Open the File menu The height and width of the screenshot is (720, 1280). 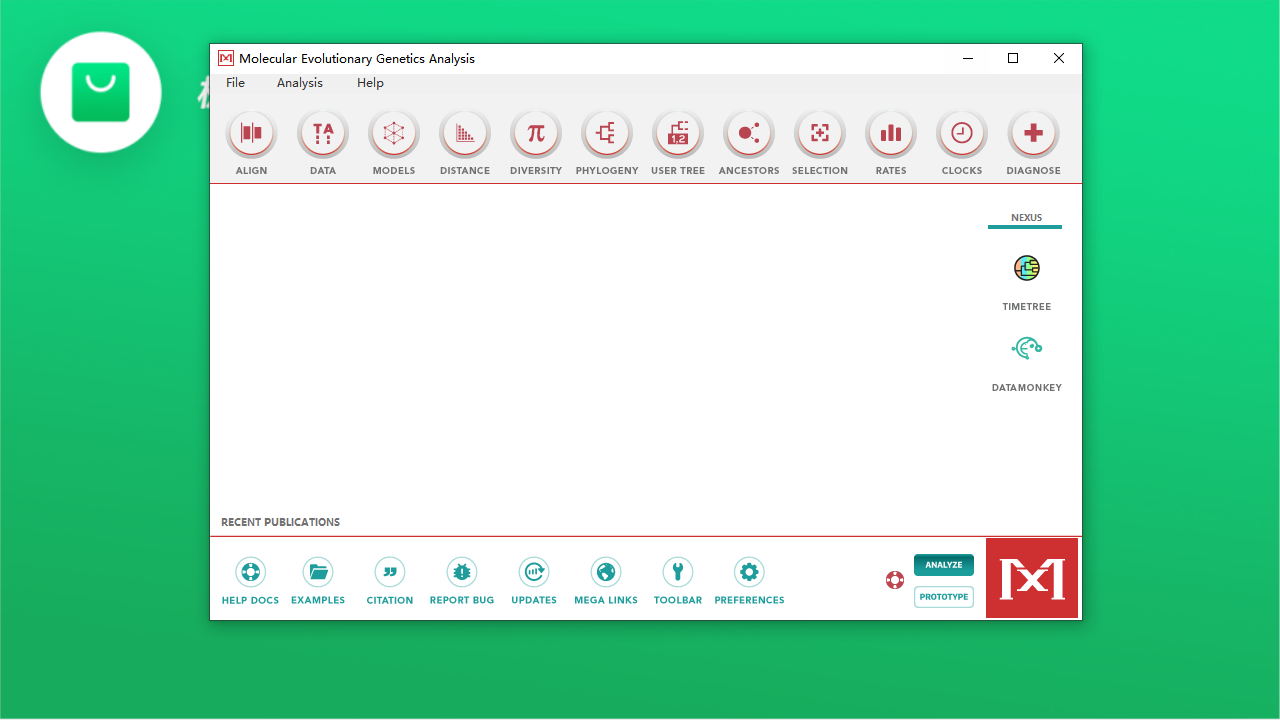[x=235, y=83]
